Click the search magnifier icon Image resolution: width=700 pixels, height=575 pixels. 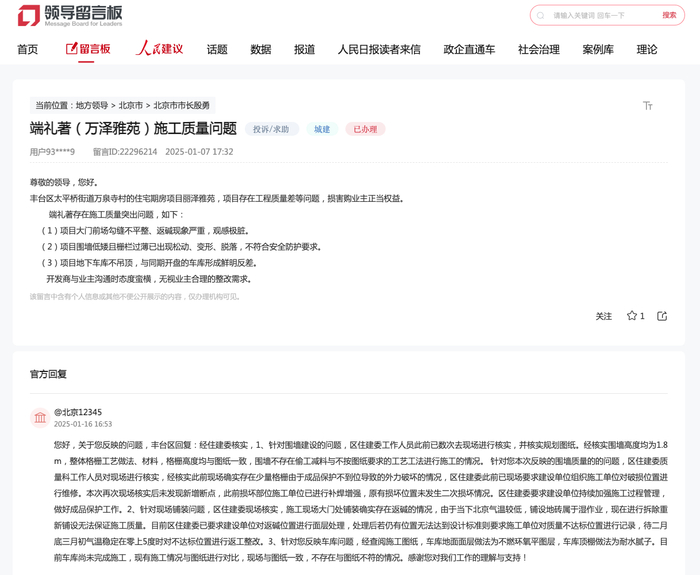click(541, 16)
